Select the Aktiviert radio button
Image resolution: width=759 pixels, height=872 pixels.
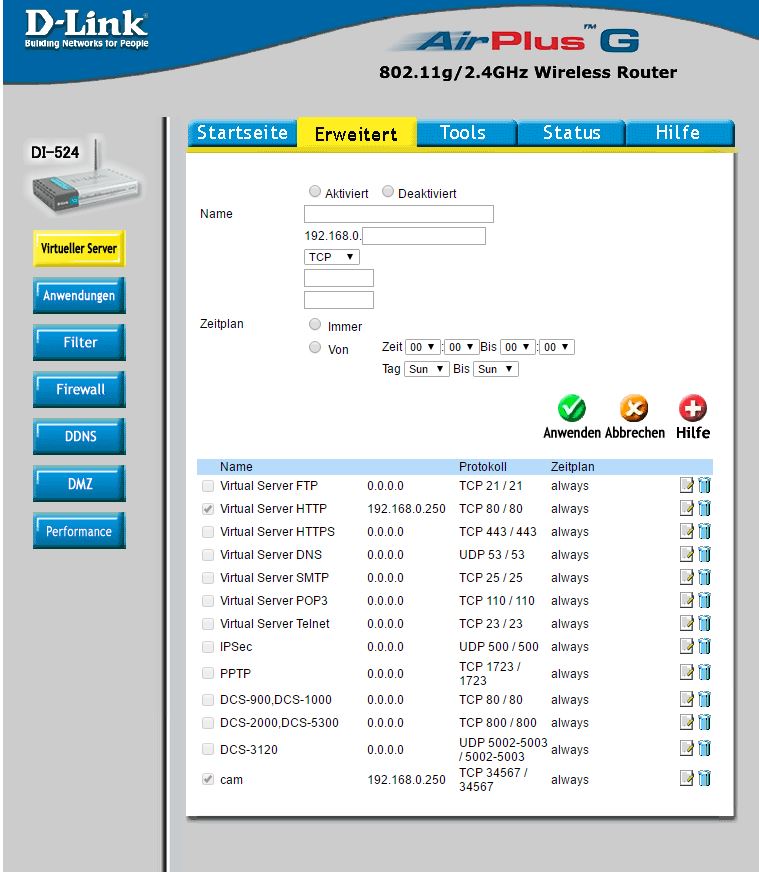[315, 192]
